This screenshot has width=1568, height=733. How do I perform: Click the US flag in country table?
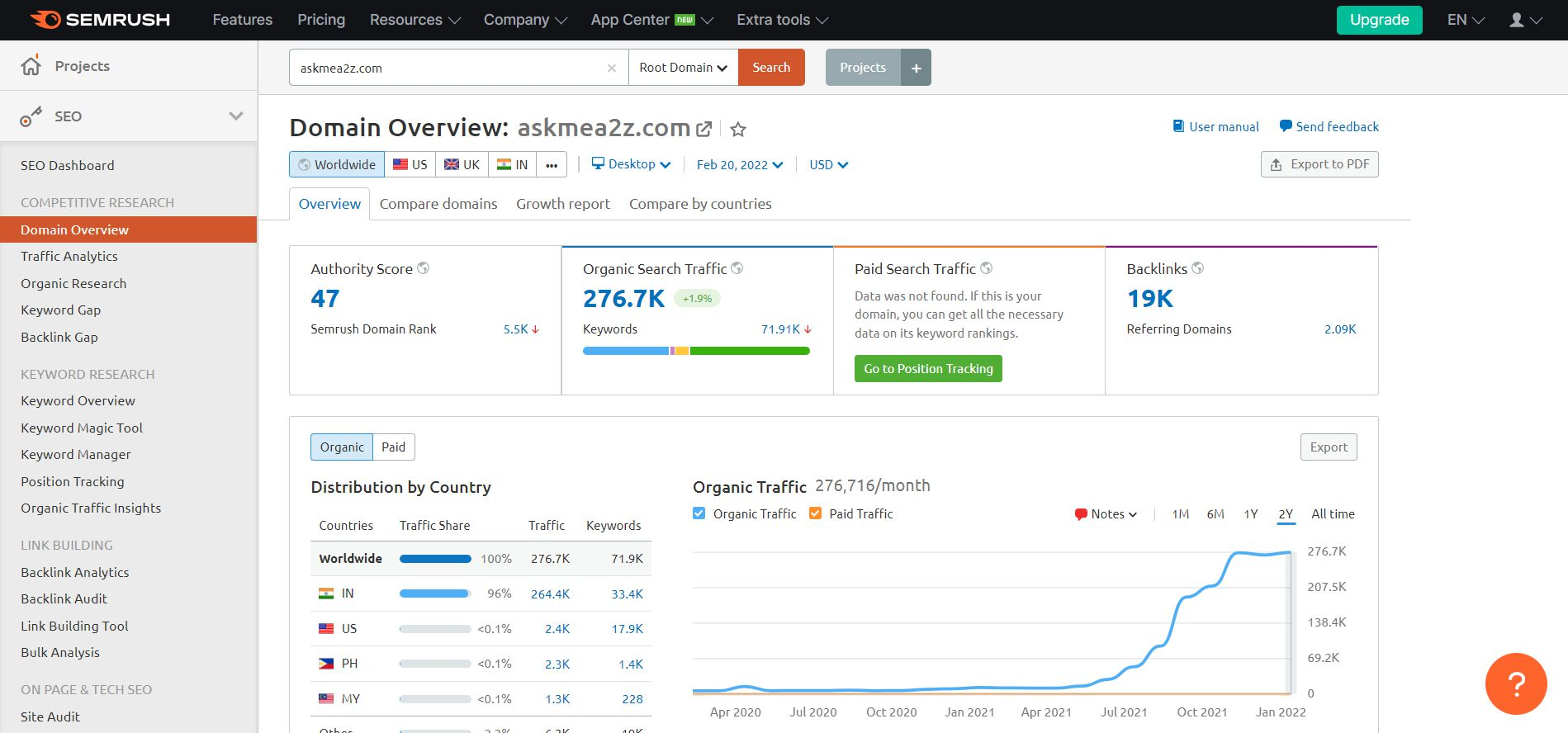point(326,629)
